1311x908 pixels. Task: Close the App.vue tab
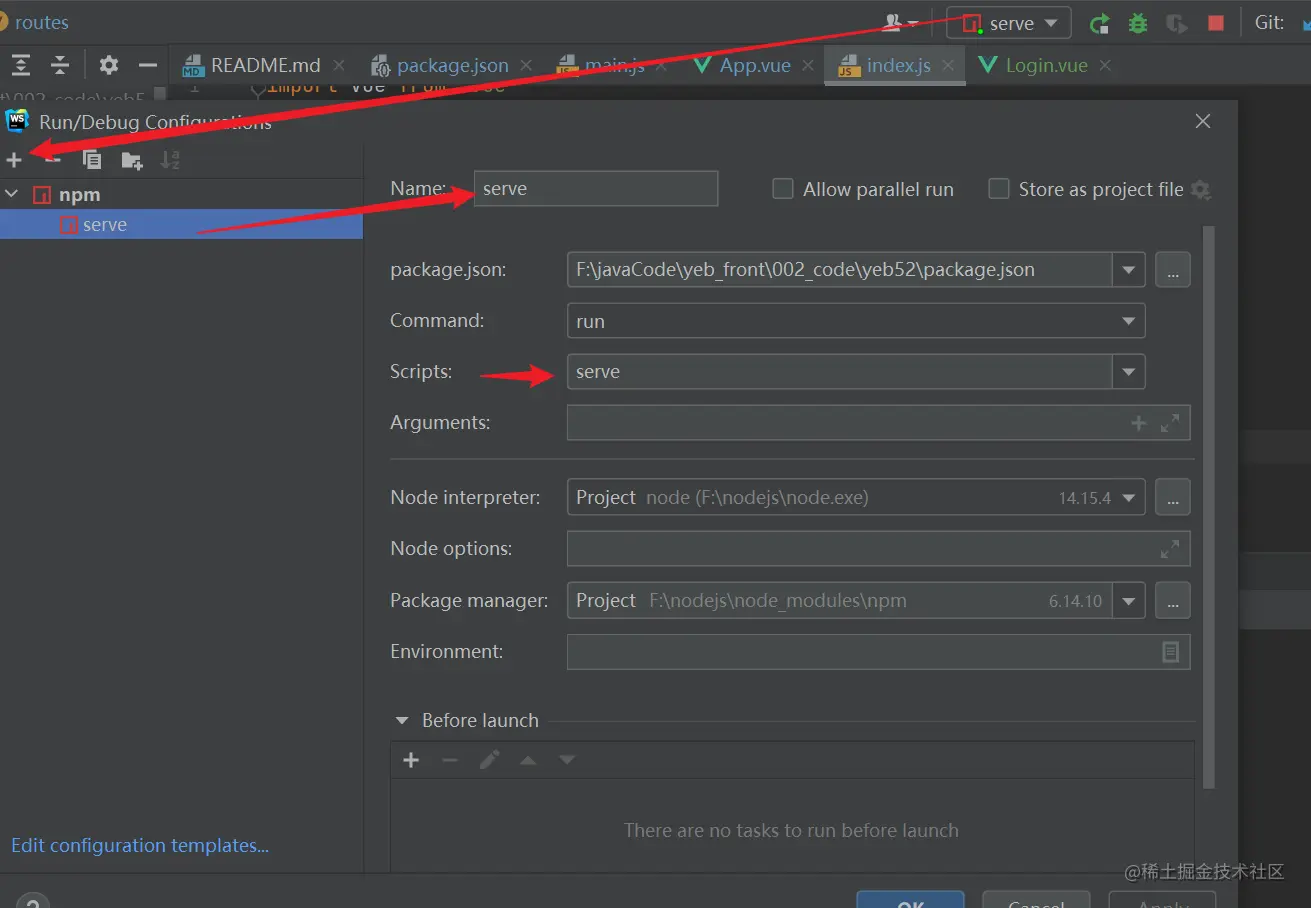(x=808, y=65)
